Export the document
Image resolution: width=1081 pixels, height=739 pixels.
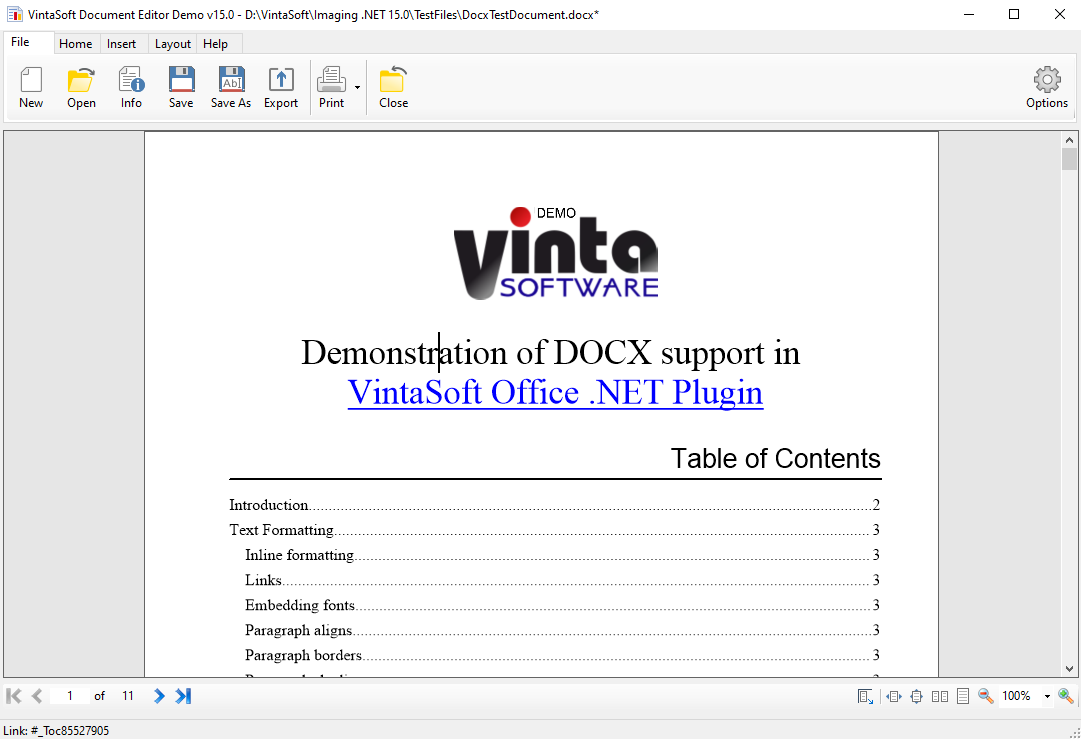coord(281,88)
